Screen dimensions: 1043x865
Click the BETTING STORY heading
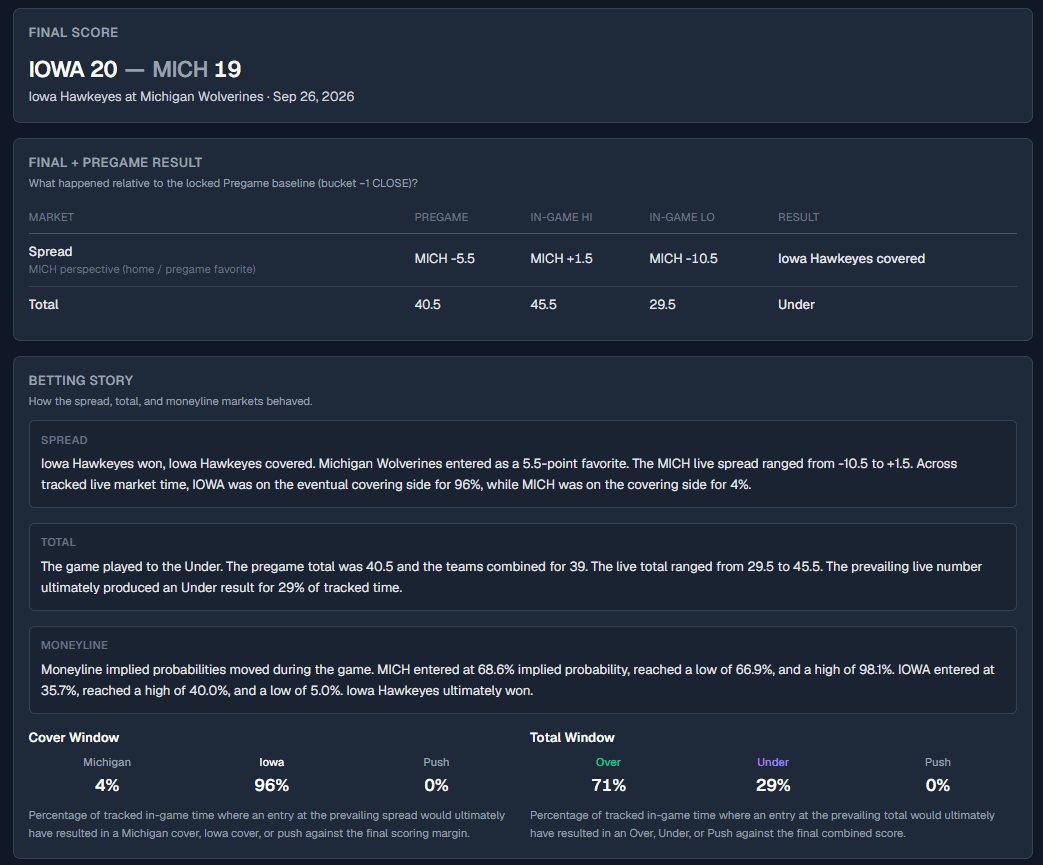(x=80, y=381)
